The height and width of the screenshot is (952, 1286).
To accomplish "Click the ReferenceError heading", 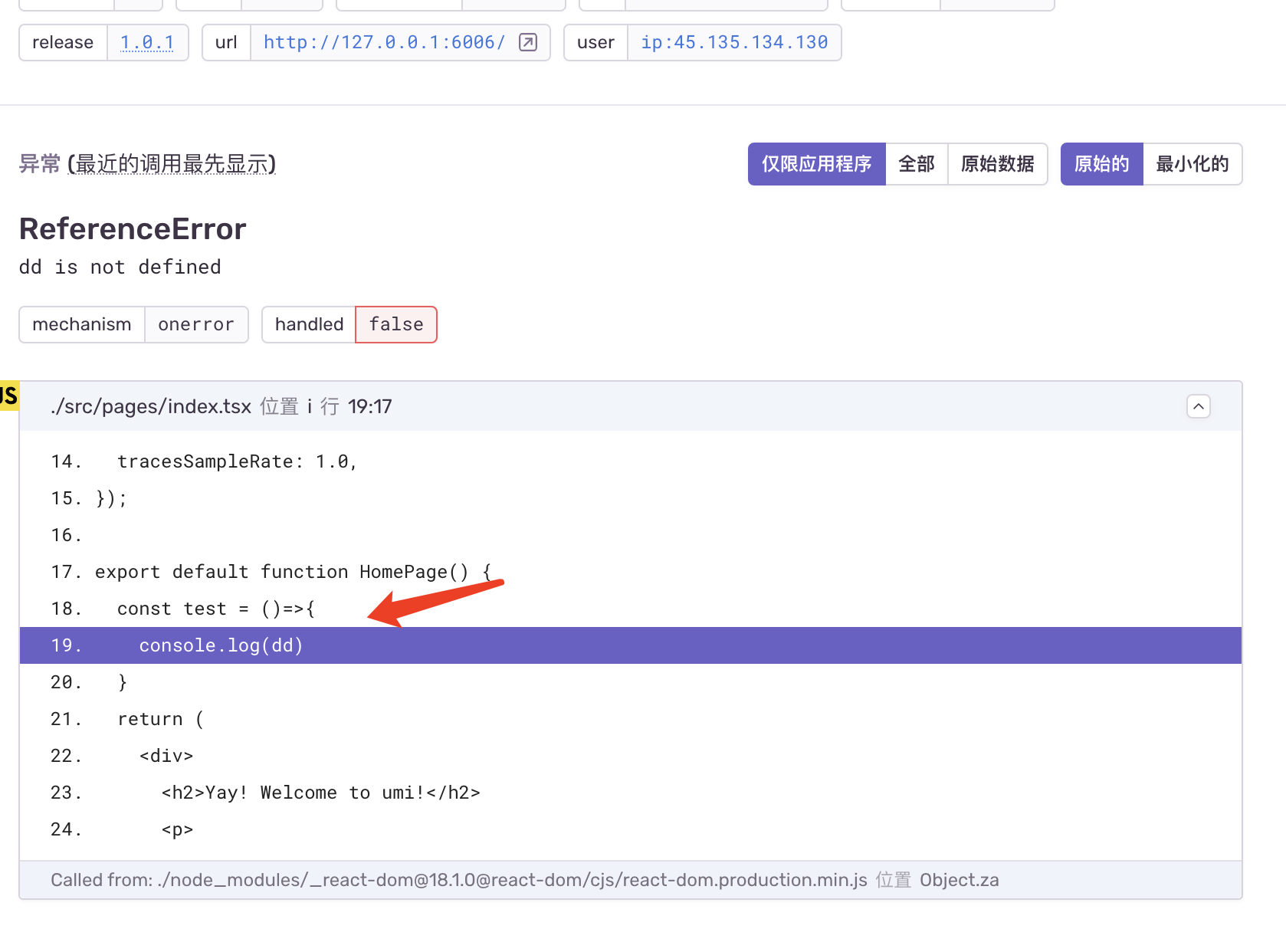I will [x=133, y=229].
